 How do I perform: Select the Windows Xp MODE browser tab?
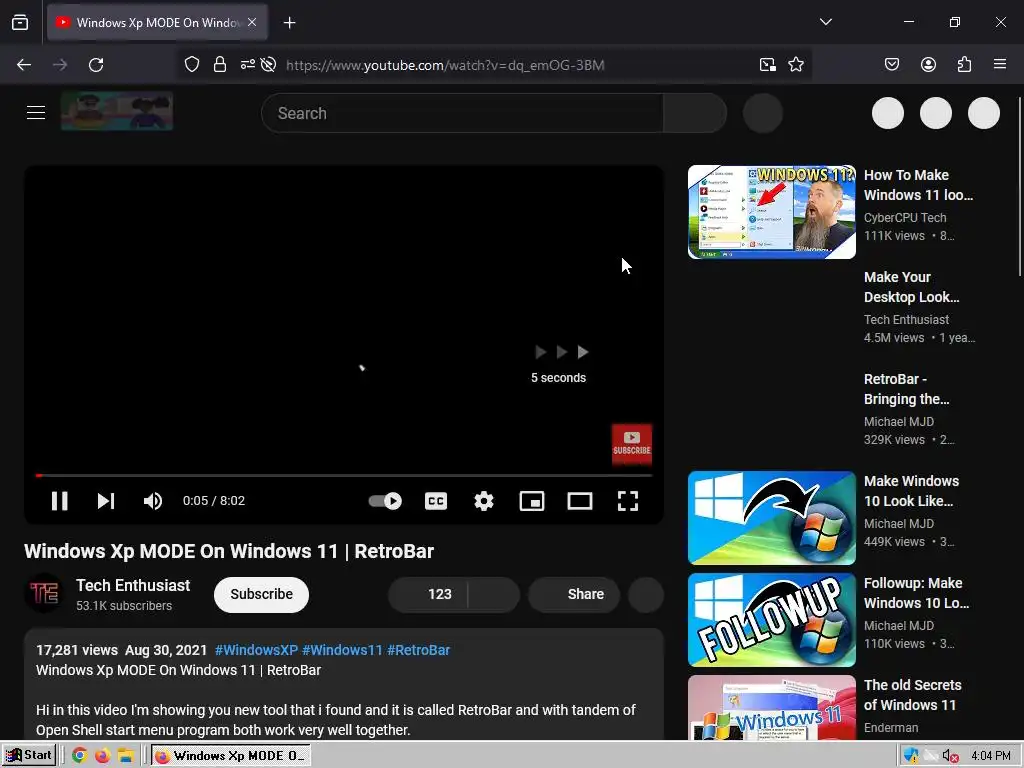click(157, 22)
